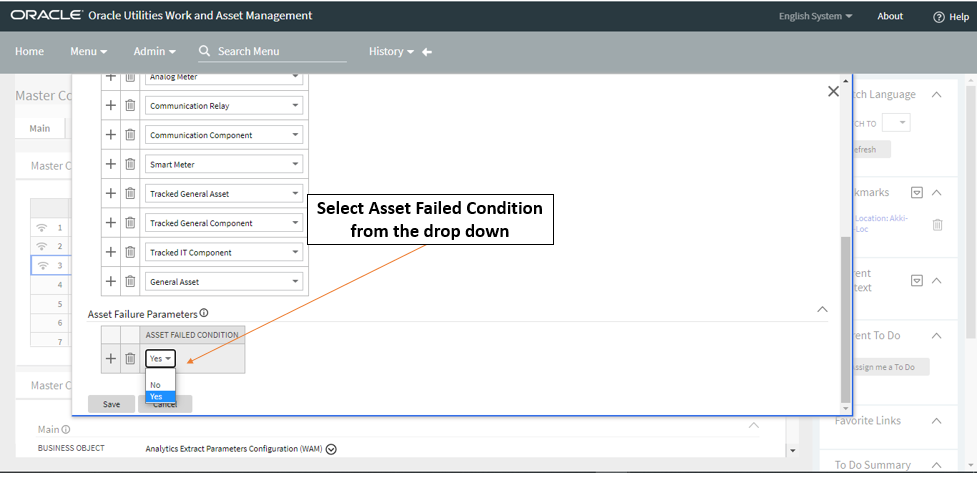The width and height of the screenshot is (979, 478).
Task: Add a row next to Smart Meter
Action: click(111, 164)
